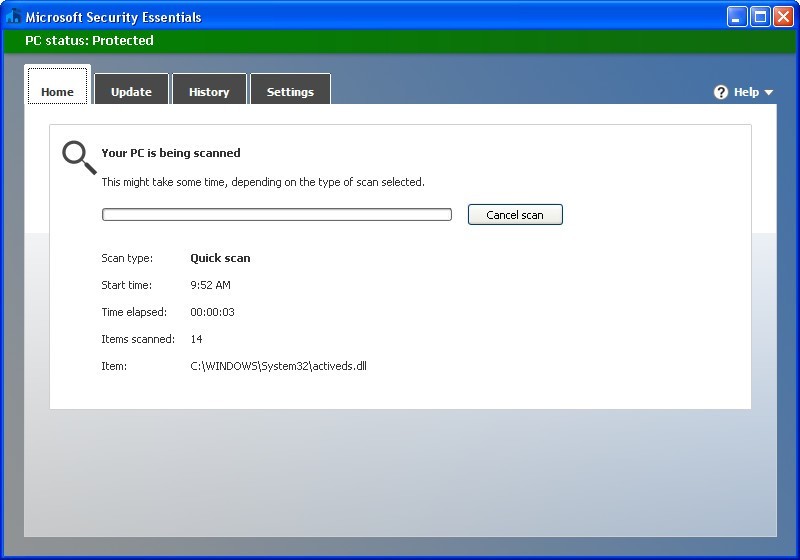Image resolution: width=800 pixels, height=560 pixels.
Task: Select the 'Quick scan' scan type text
Action: (220, 258)
